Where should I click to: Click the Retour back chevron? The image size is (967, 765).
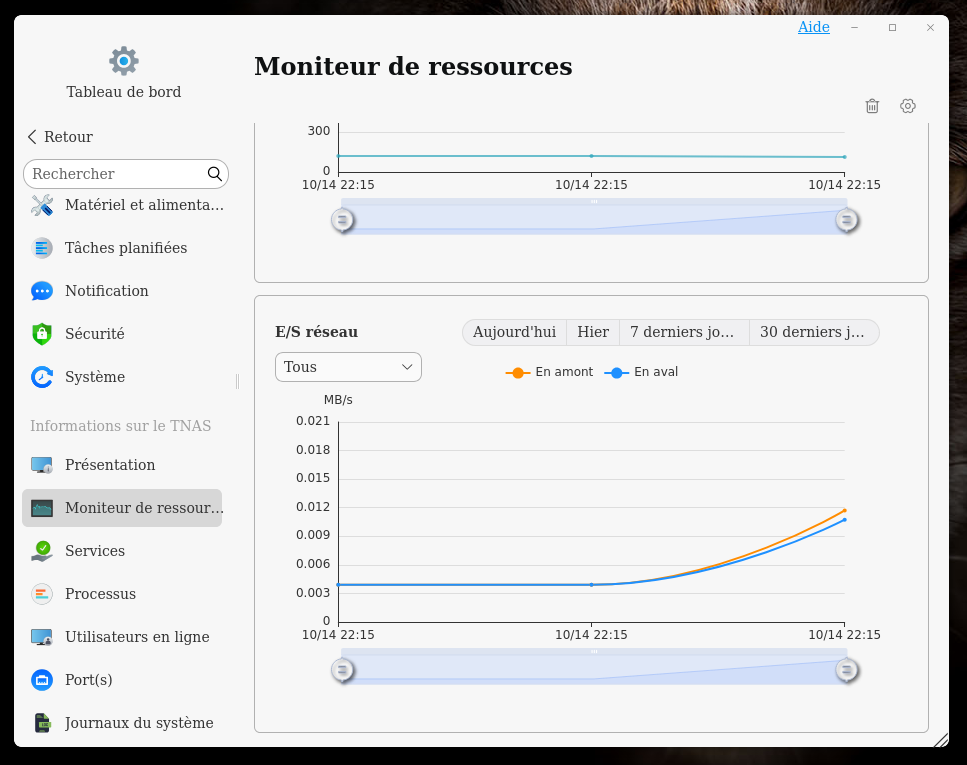click(33, 137)
